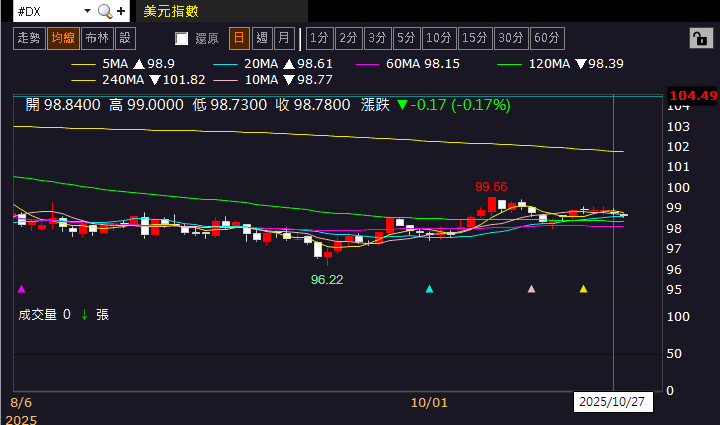720x425 pixels.
Task: Toggle the 還原 checkbox
Action: pyautogui.click(x=182, y=38)
